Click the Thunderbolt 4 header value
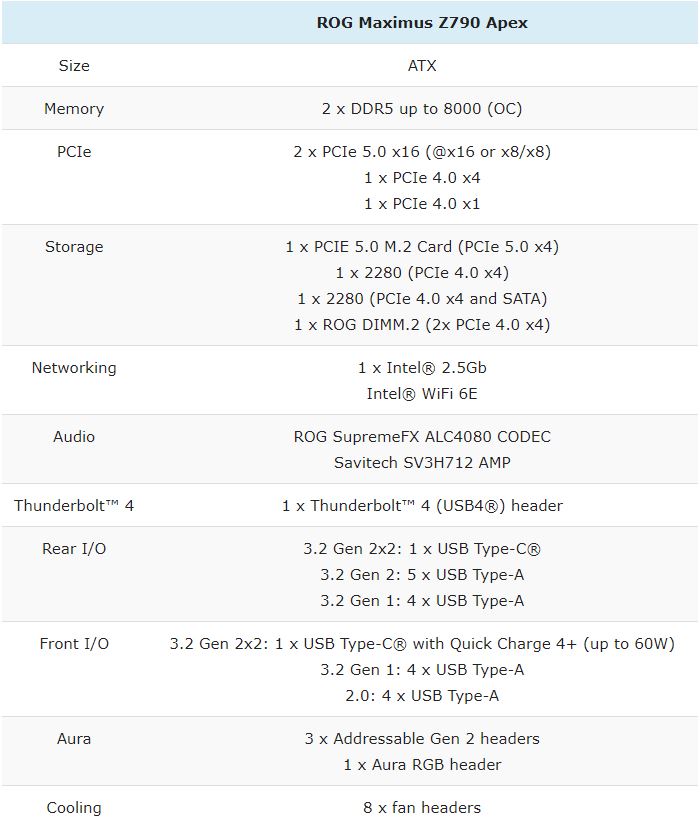The image size is (700, 836). (x=422, y=505)
